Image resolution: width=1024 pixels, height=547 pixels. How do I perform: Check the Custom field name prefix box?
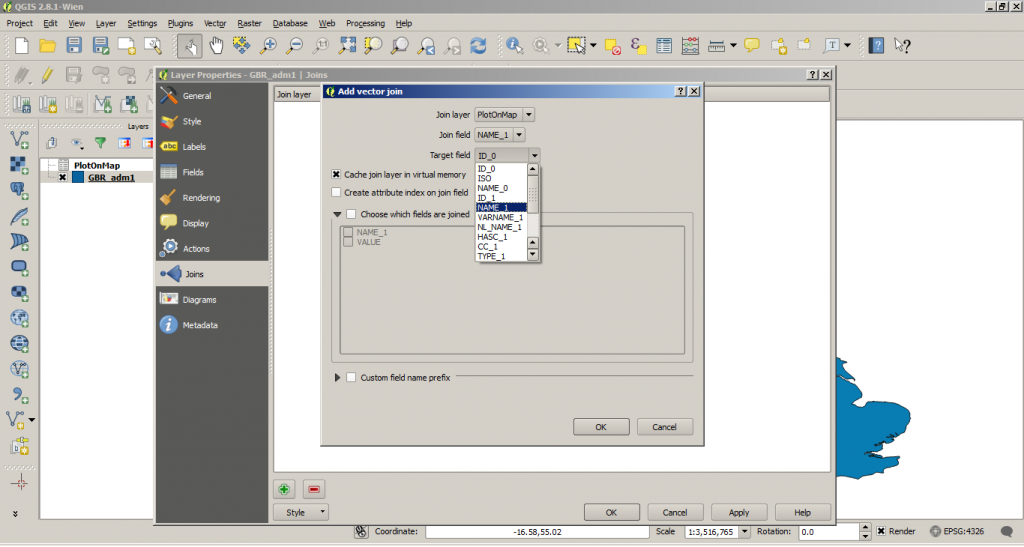coord(351,377)
